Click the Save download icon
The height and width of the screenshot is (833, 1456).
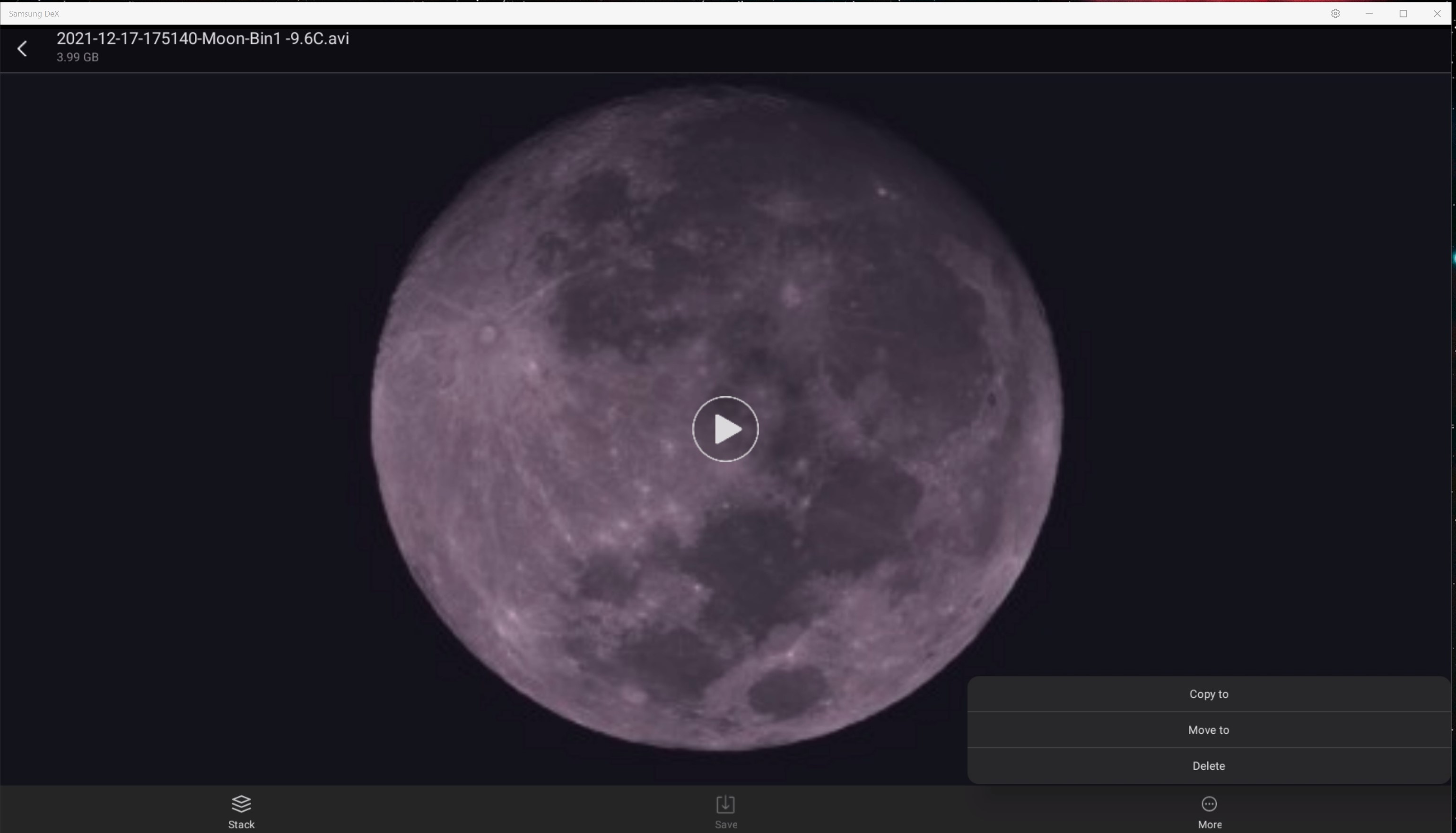tap(725, 804)
